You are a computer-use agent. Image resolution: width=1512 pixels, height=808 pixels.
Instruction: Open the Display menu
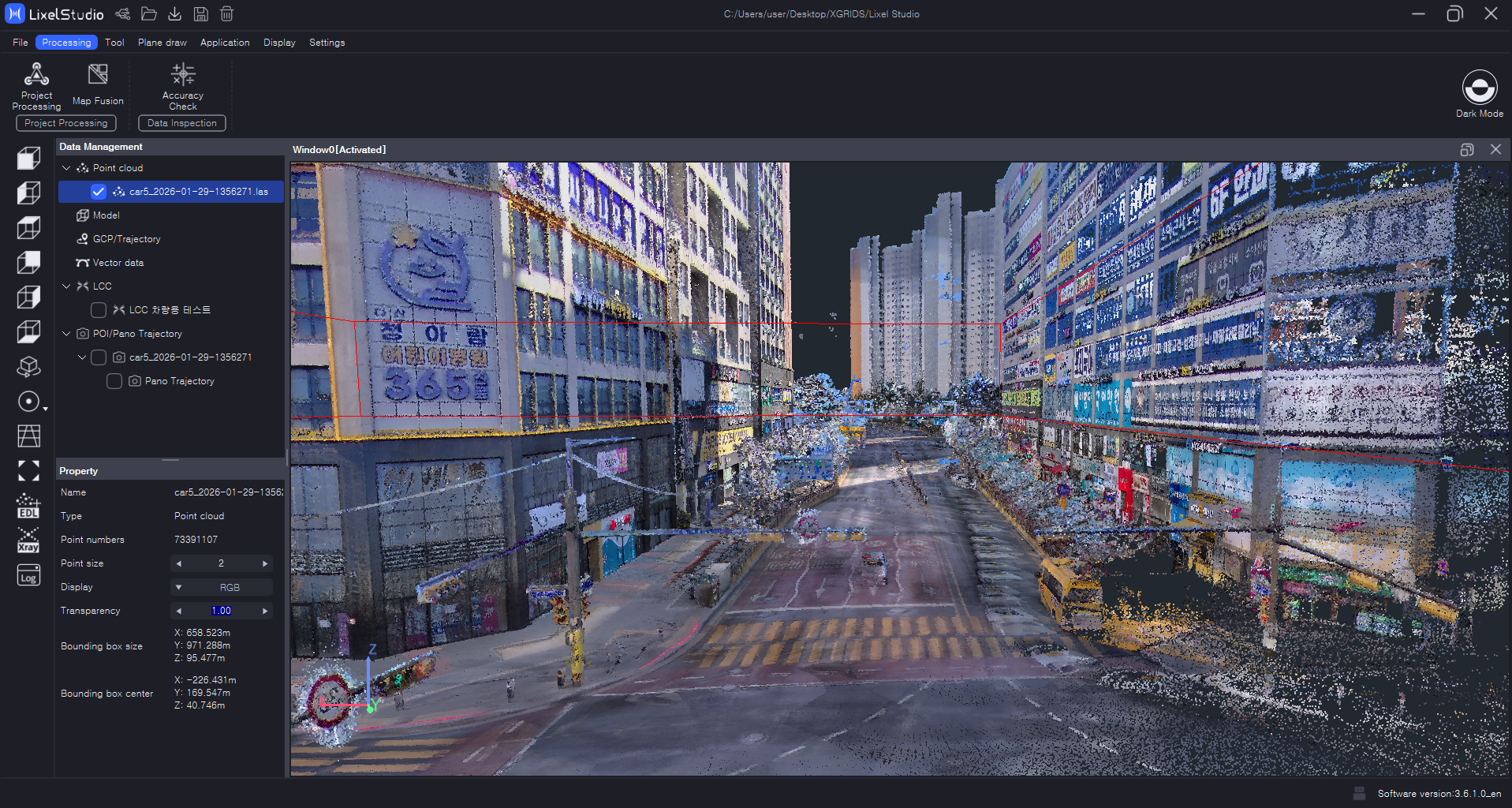coord(279,43)
